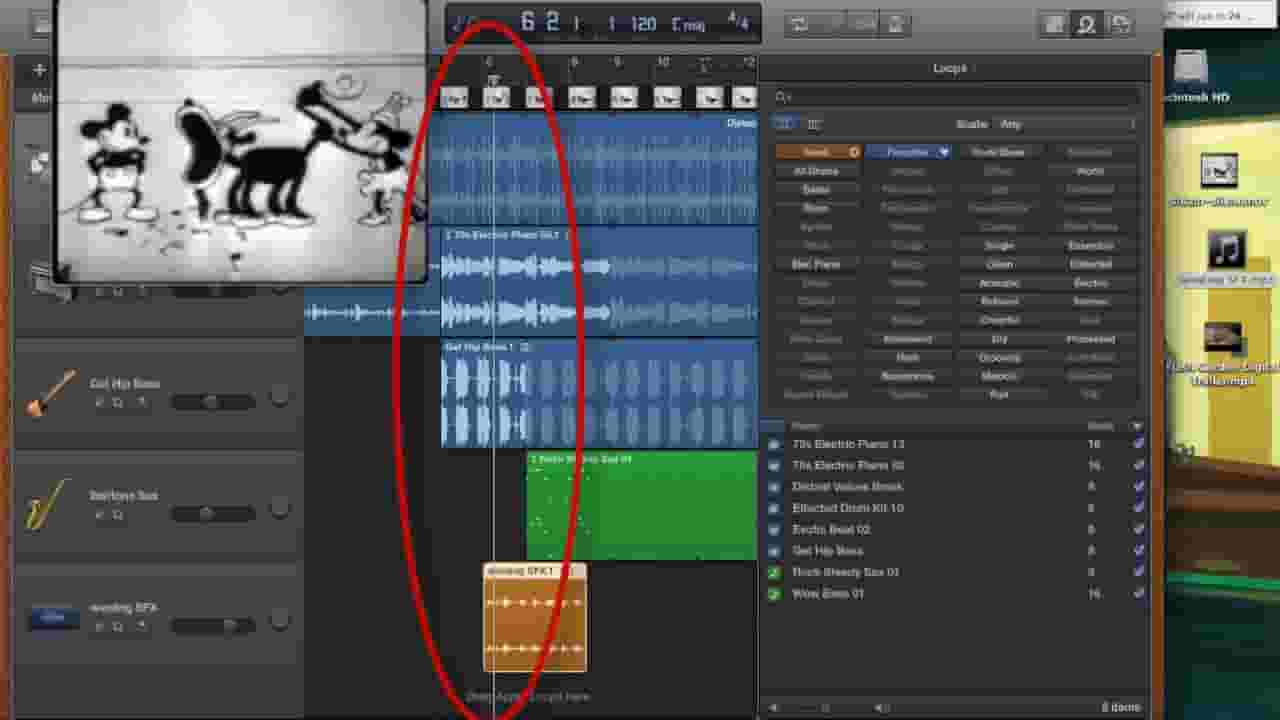Solo the Get Hip Bass track

pyautogui.click(x=118, y=402)
